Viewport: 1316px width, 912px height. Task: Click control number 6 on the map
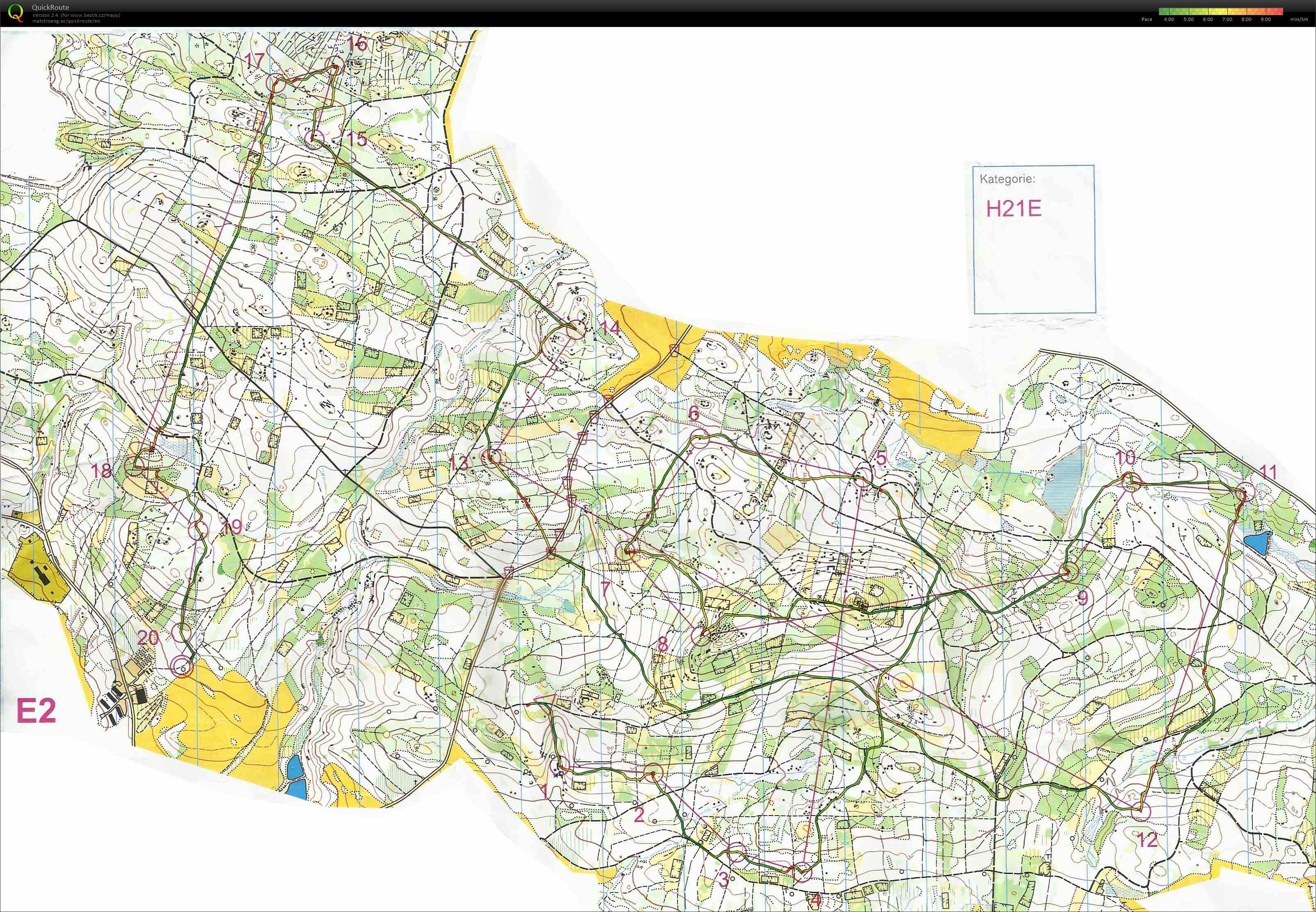(693, 414)
